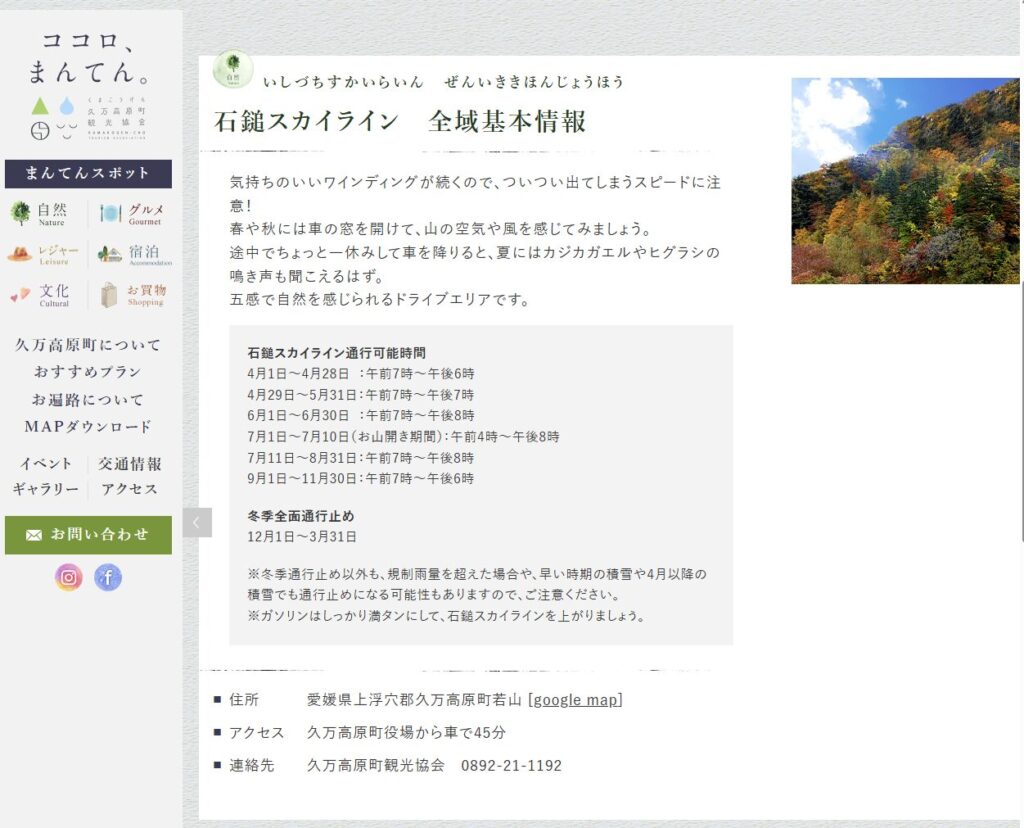
Task: Click the お買物 Shopping bag icon
Action: pyautogui.click(x=109, y=295)
